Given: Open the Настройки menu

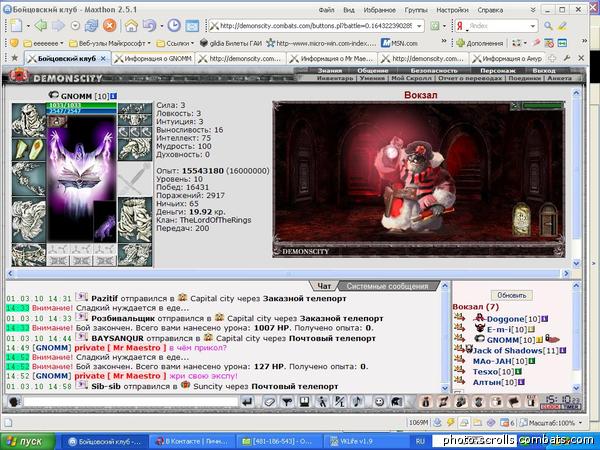Looking at the screenshot, I should tap(452, 10).
